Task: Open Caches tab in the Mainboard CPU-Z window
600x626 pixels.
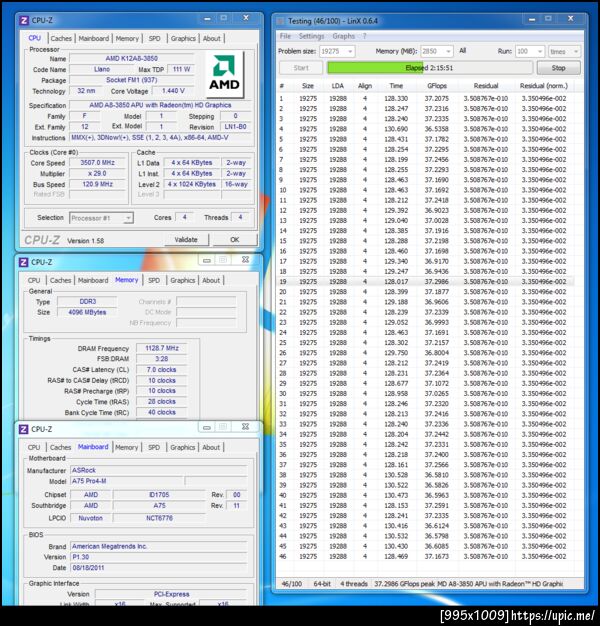Action: click(61, 447)
